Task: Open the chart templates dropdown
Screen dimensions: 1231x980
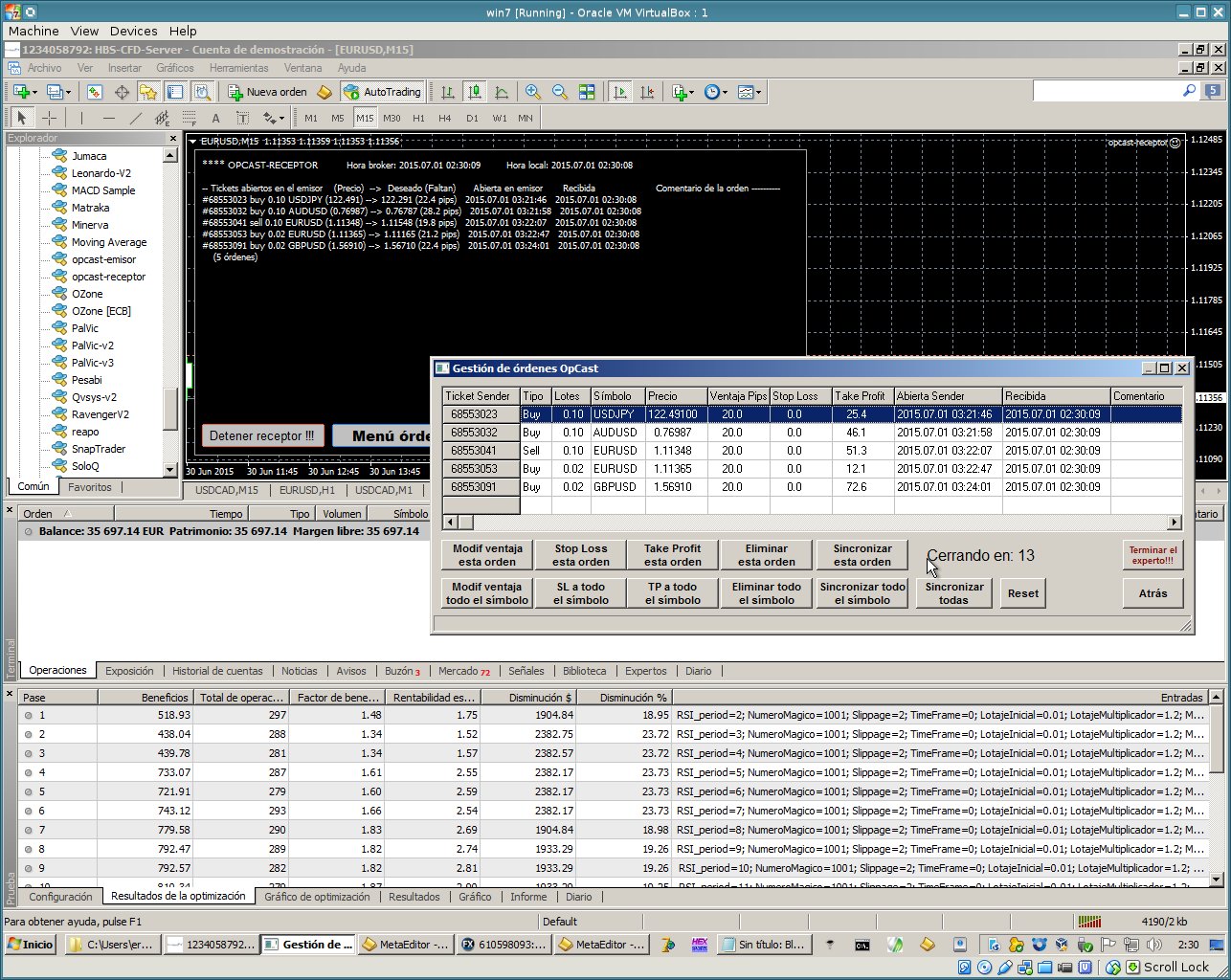Action: [x=750, y=92]
